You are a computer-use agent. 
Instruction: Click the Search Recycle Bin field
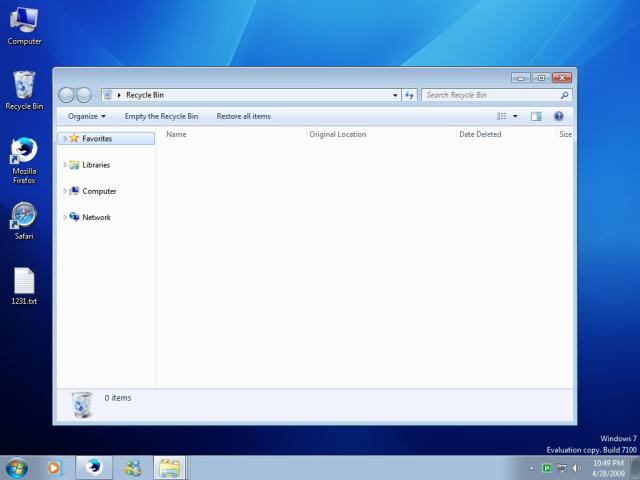click(488, 95)
